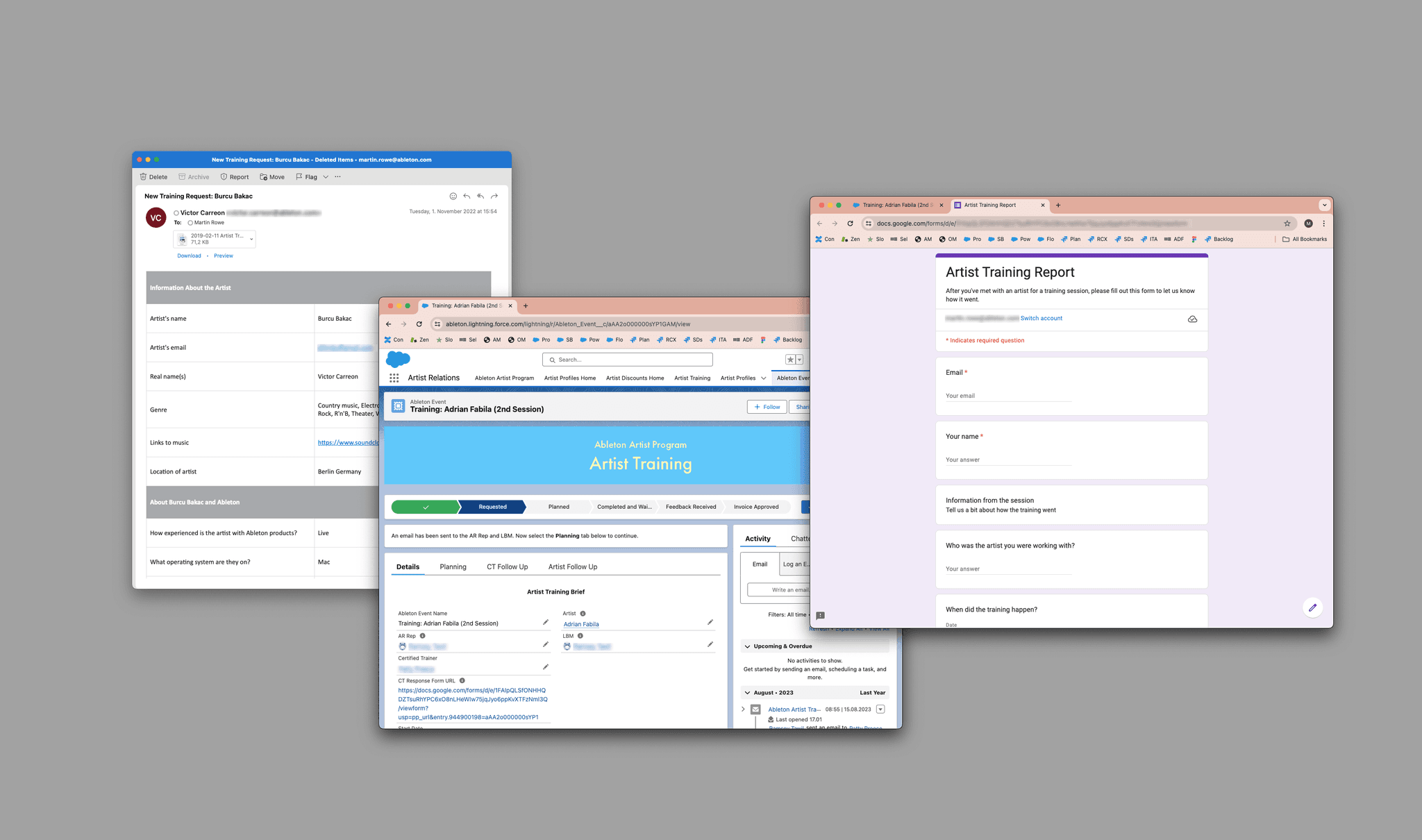Switch to the Planning tab
This screenshot has height=840, width=1422.
click(453, 567)
